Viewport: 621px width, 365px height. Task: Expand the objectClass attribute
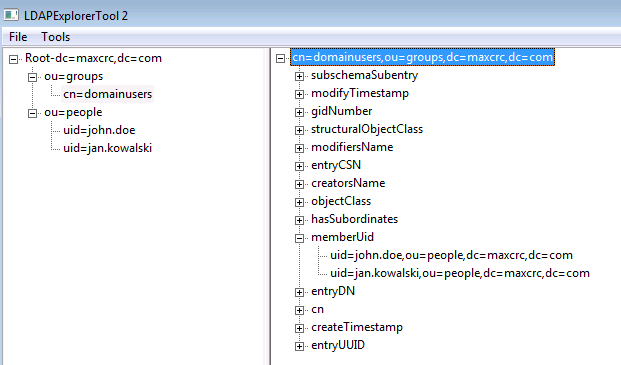point(299,202)
